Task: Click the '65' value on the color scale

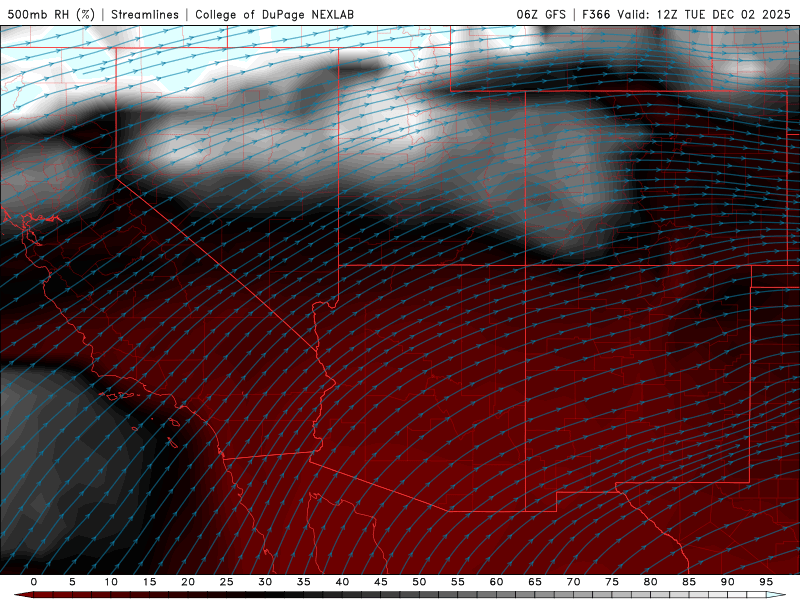Action: (535, 582)
